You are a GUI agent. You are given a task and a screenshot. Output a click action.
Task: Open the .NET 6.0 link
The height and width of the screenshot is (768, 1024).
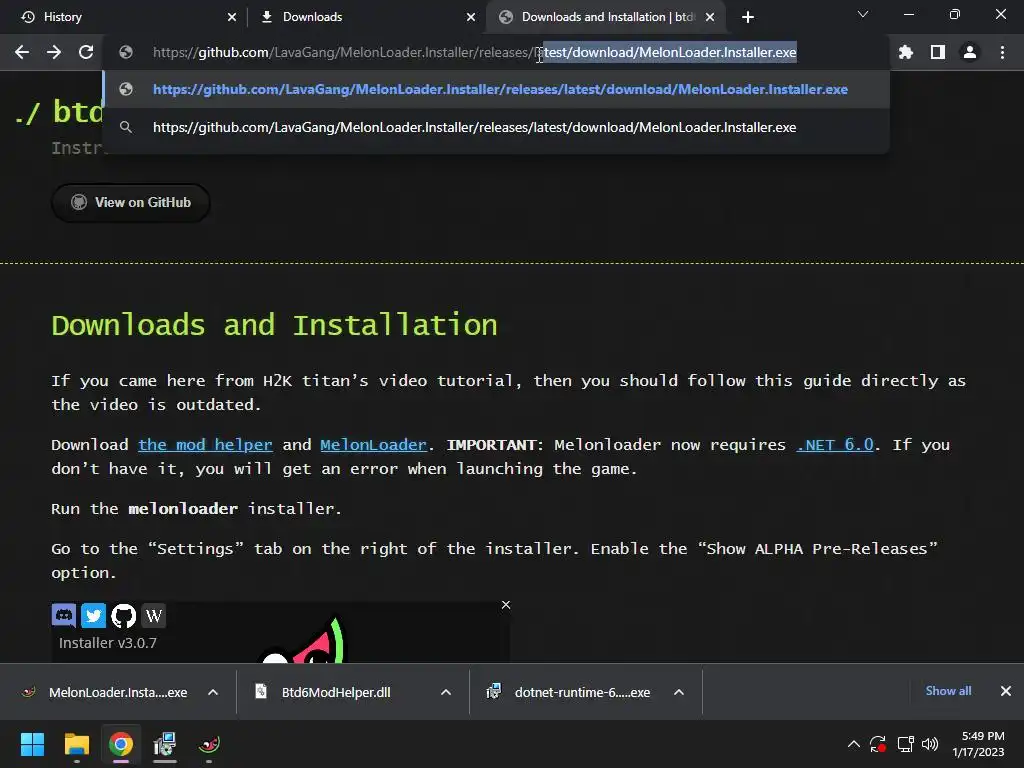pyautogui.click(x=835, y=445)
